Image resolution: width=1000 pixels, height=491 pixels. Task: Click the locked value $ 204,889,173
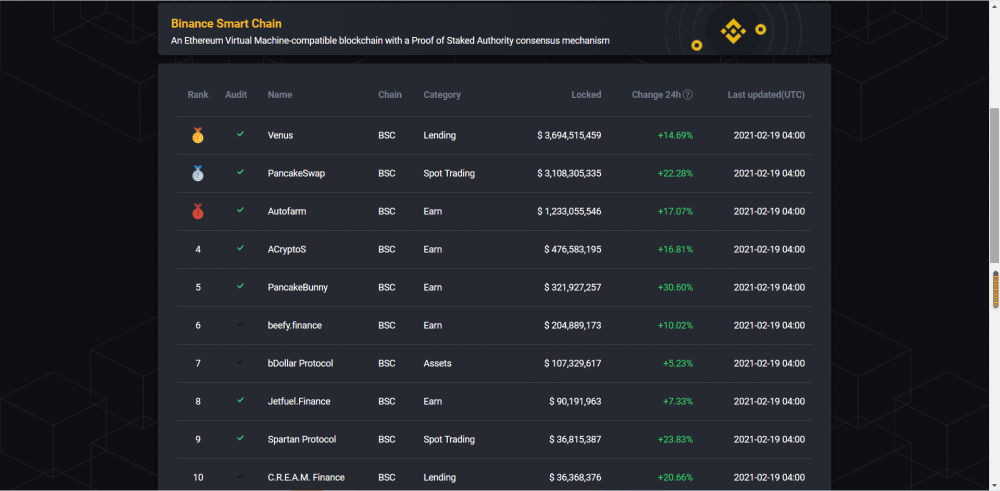point(573,325)
